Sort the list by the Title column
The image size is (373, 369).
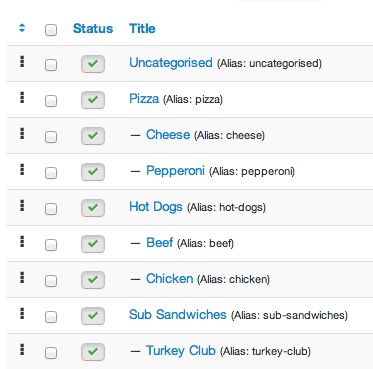pyautogui.click(x=142, y=29)
